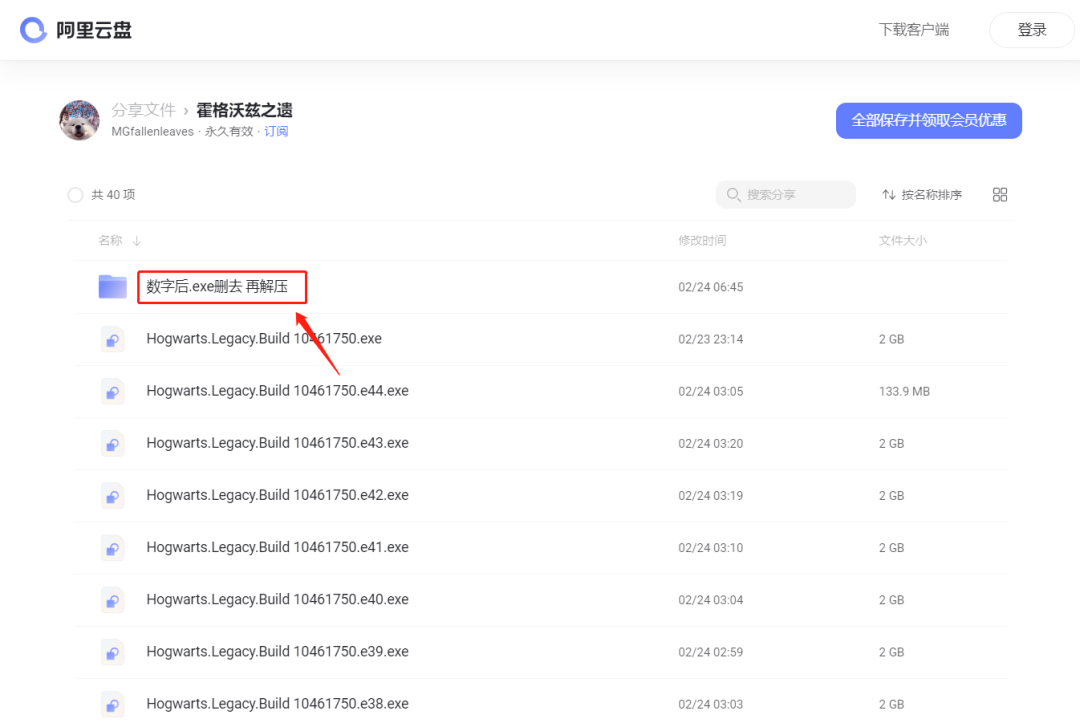The height and width of the screenshot is (727, 1080).
Task: Click file icon of 10461750.e42.exe
Action: click(112, 495)
